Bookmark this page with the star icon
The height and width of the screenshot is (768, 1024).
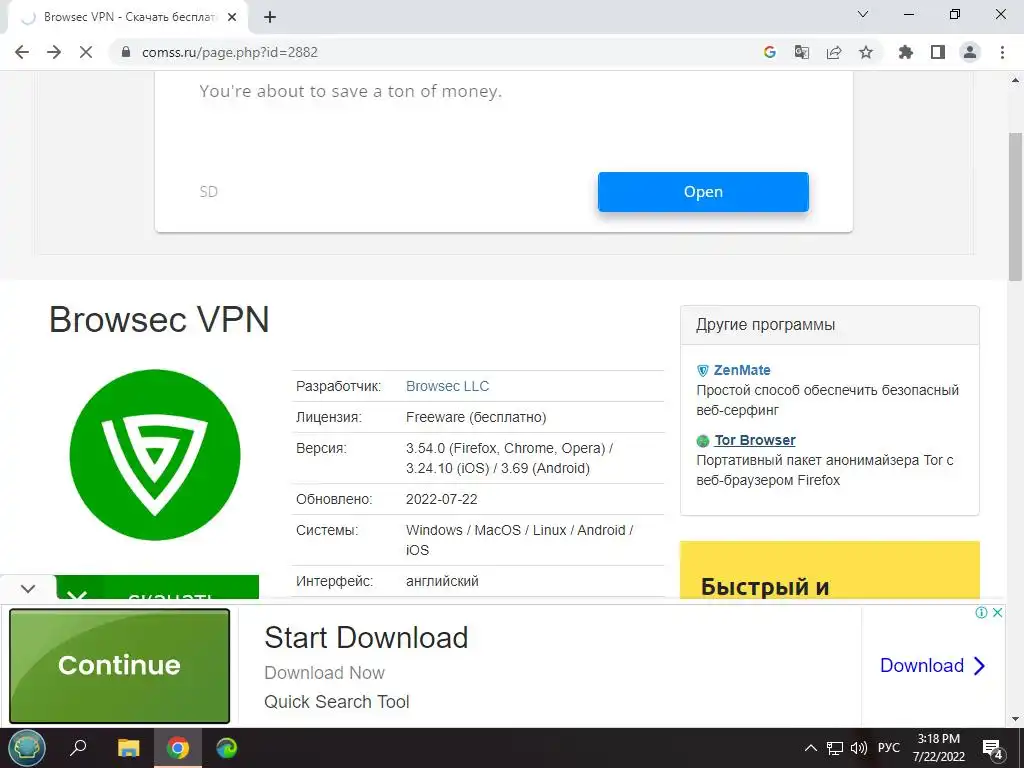pyautogui.click(x=866, y=52)
